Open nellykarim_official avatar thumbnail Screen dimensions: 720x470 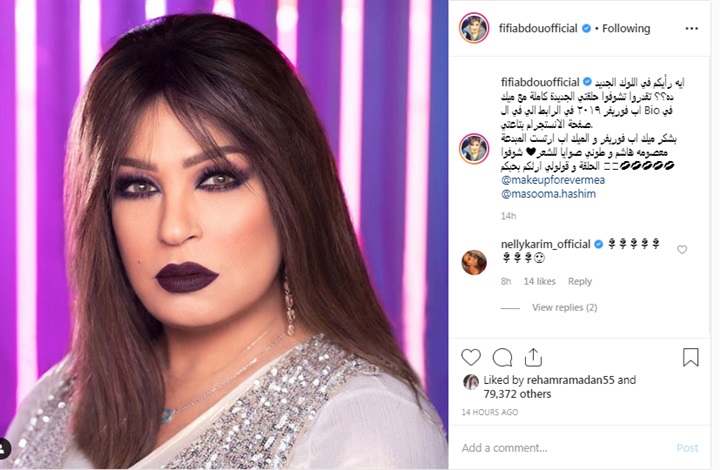pos(474,263)
